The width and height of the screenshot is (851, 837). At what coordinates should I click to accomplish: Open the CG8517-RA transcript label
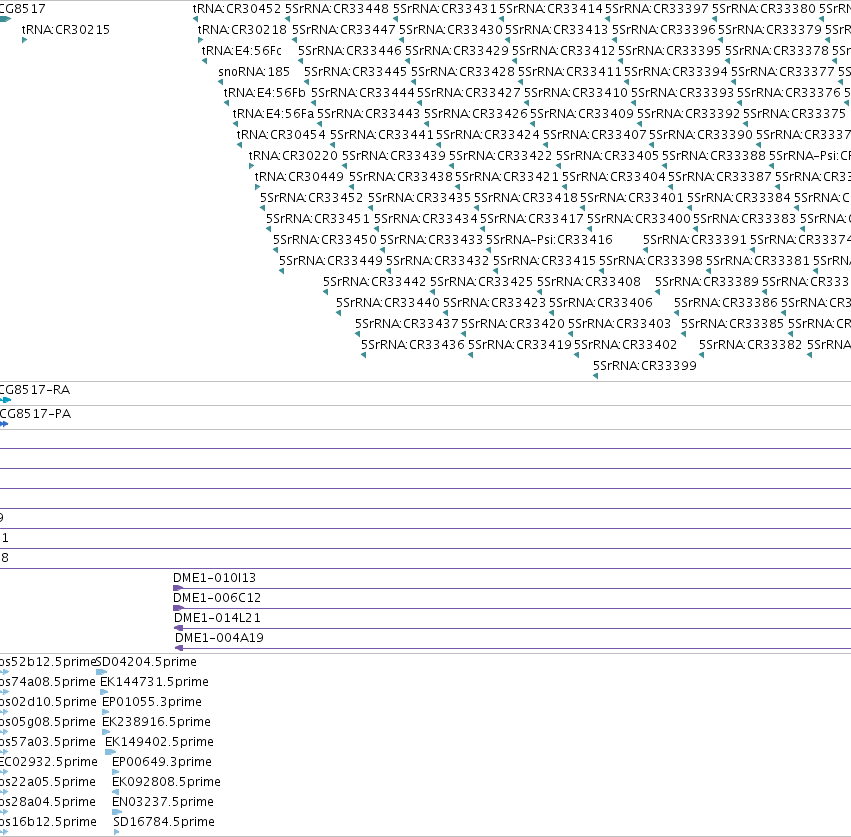(35, 390)
